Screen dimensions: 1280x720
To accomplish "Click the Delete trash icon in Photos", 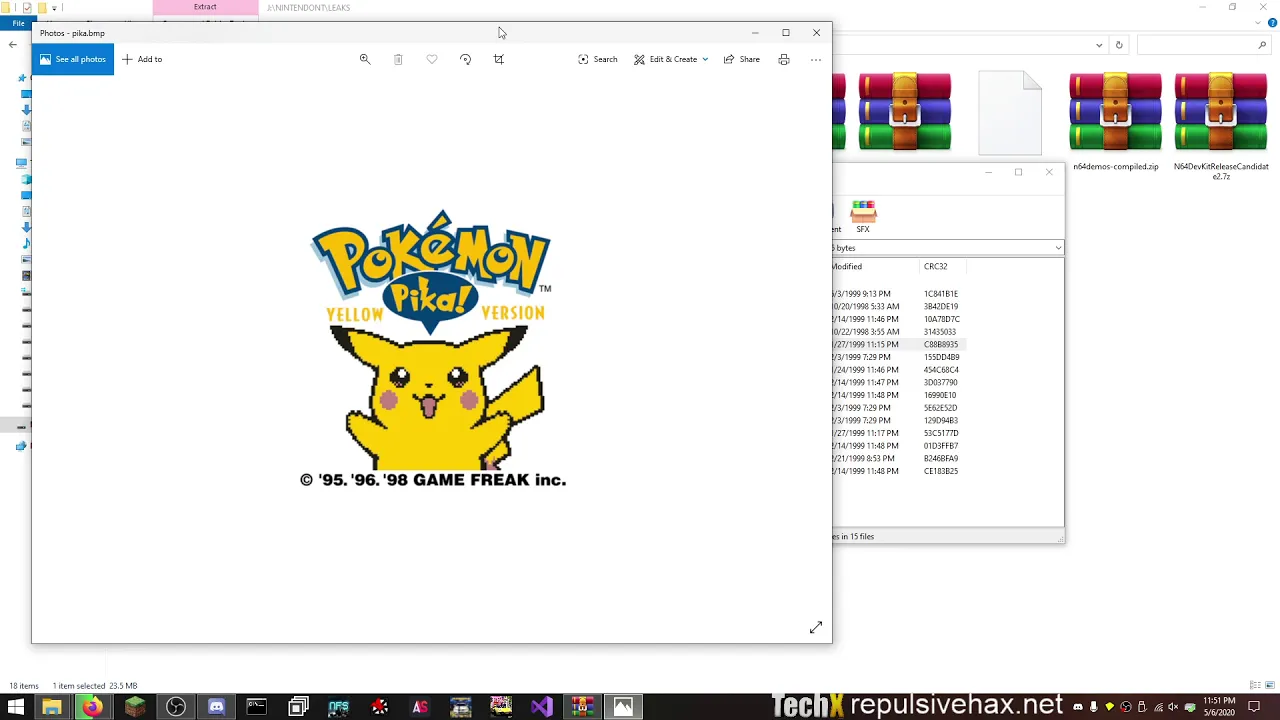I will click(x=398, y=59).
